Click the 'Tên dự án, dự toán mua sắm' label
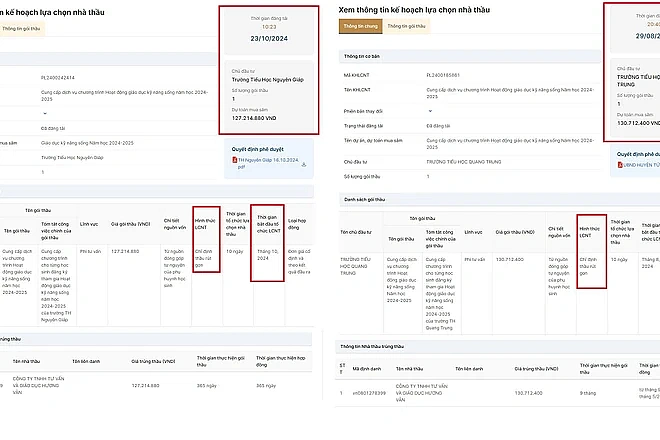The image size is (660, 440). 373,141
